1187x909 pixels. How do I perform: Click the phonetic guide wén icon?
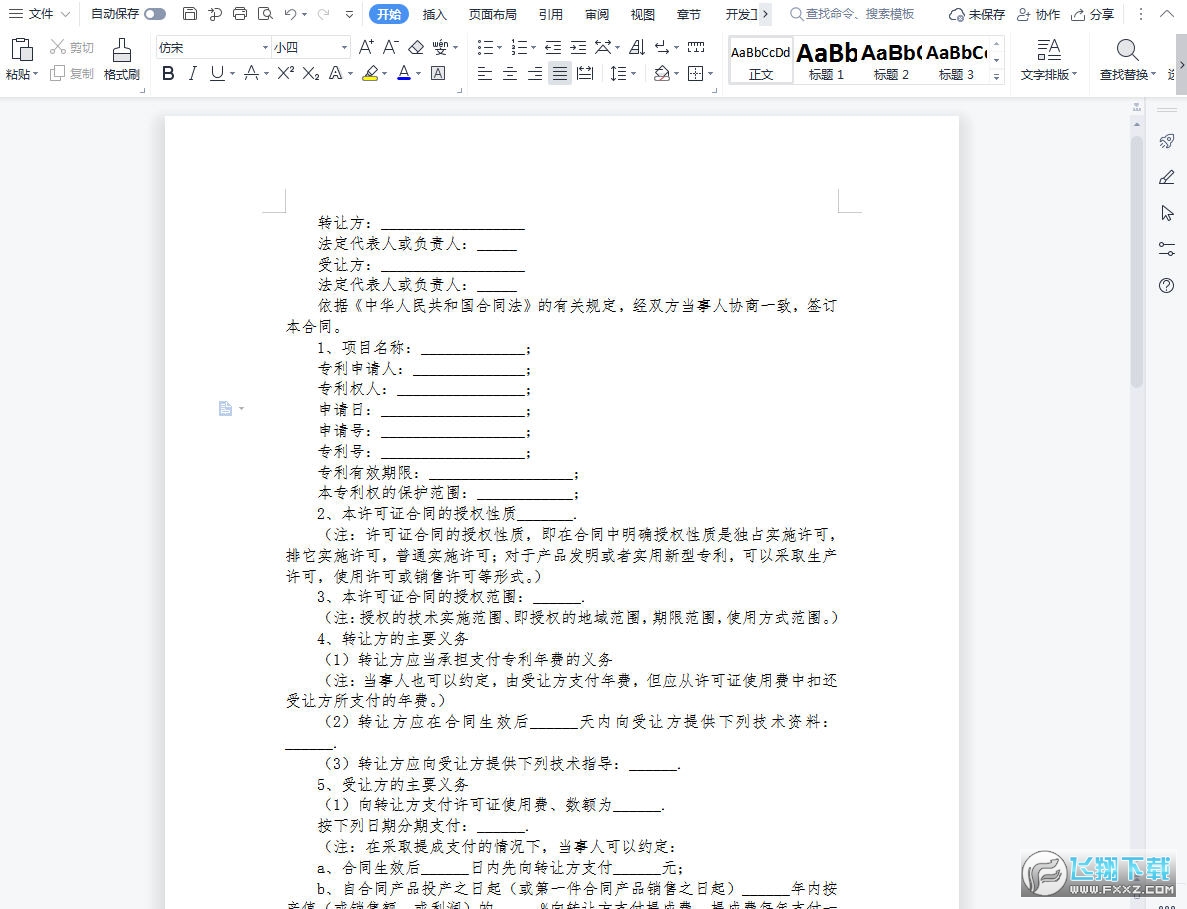coord(441,48)
